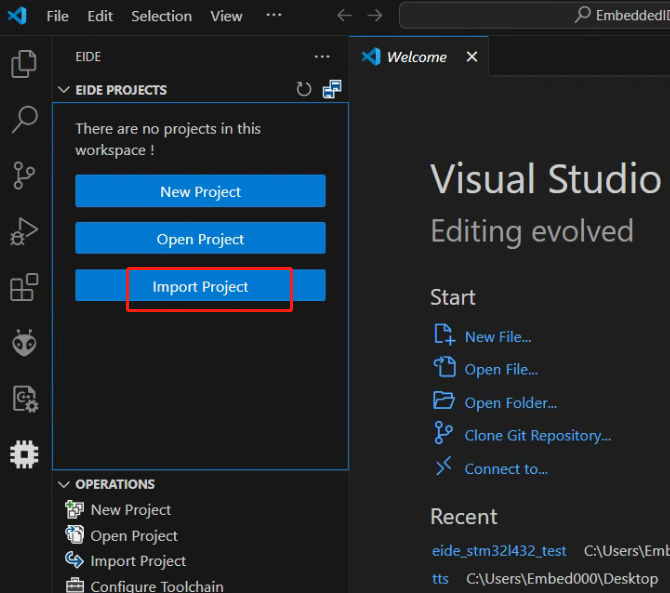Click Open Project in Operations list
The width and height of the screenshot is (670, 593).
click(134, 536)
